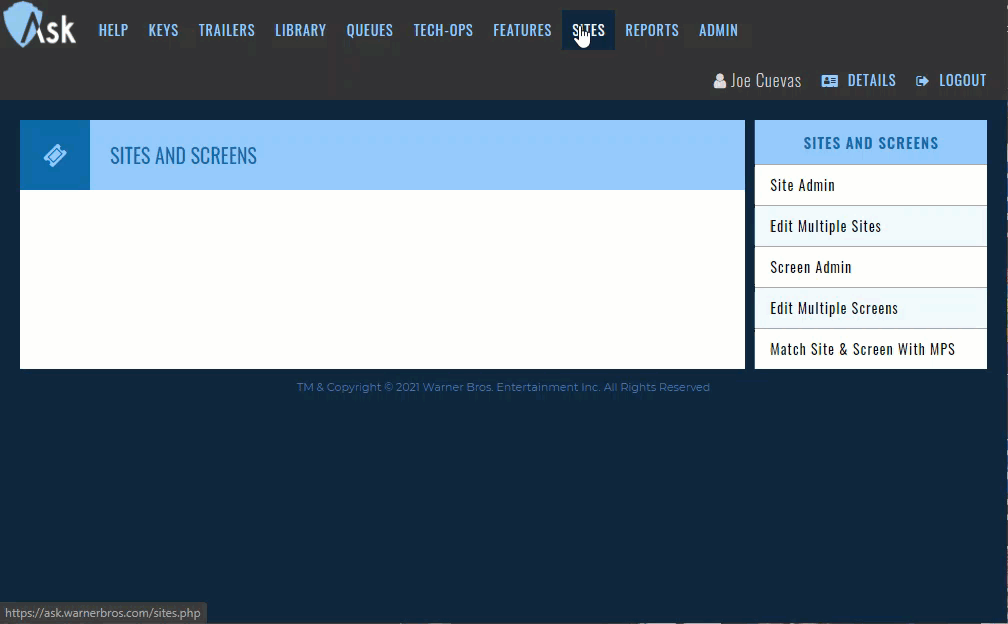This screenshot has height=624, width=1008.
Task: Click the ID card icon next to DETAILS
Action: pos(830,80)
